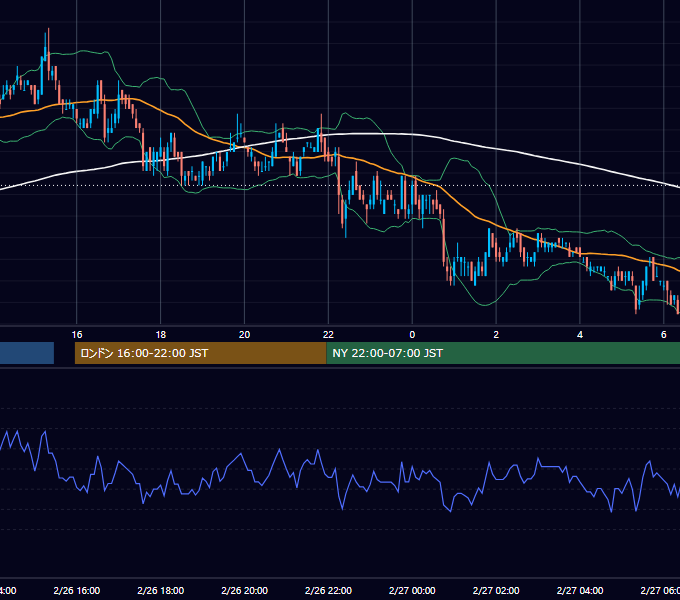This screenshot has height=600, width=680.
Task: Click the ロンドン 16:00-22:00 JST session bar
Action: [x=200, y=353]
